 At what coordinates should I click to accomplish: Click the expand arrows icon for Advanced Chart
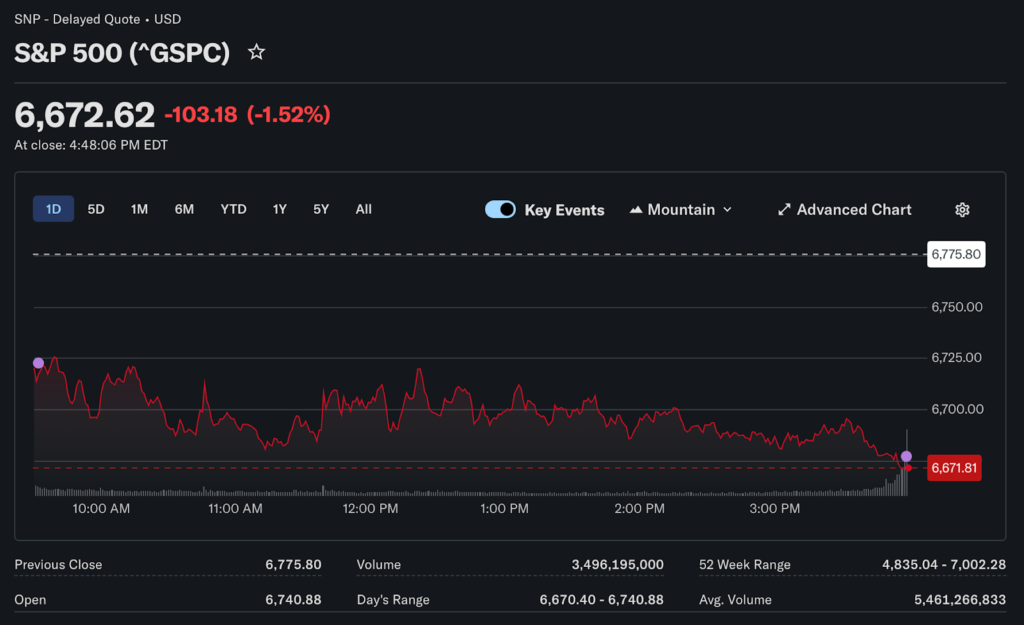(x=784, y=210)
